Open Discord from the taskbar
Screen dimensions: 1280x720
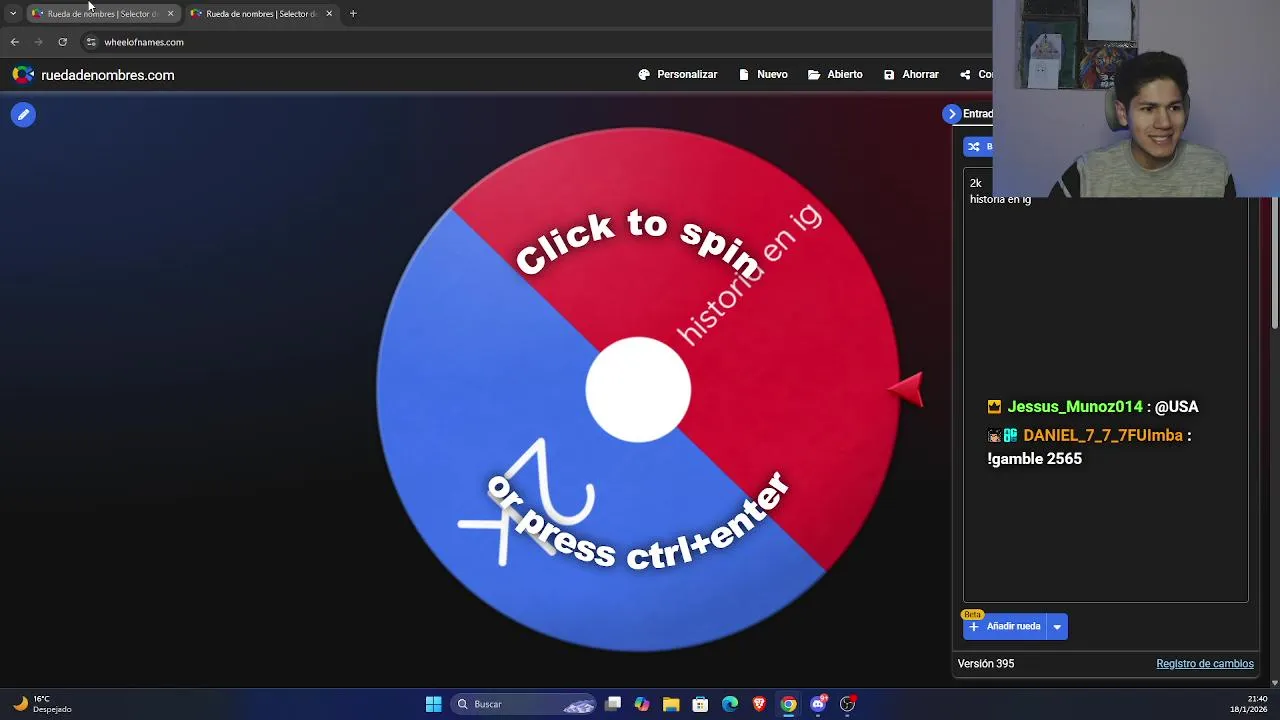tap(818, 704)
